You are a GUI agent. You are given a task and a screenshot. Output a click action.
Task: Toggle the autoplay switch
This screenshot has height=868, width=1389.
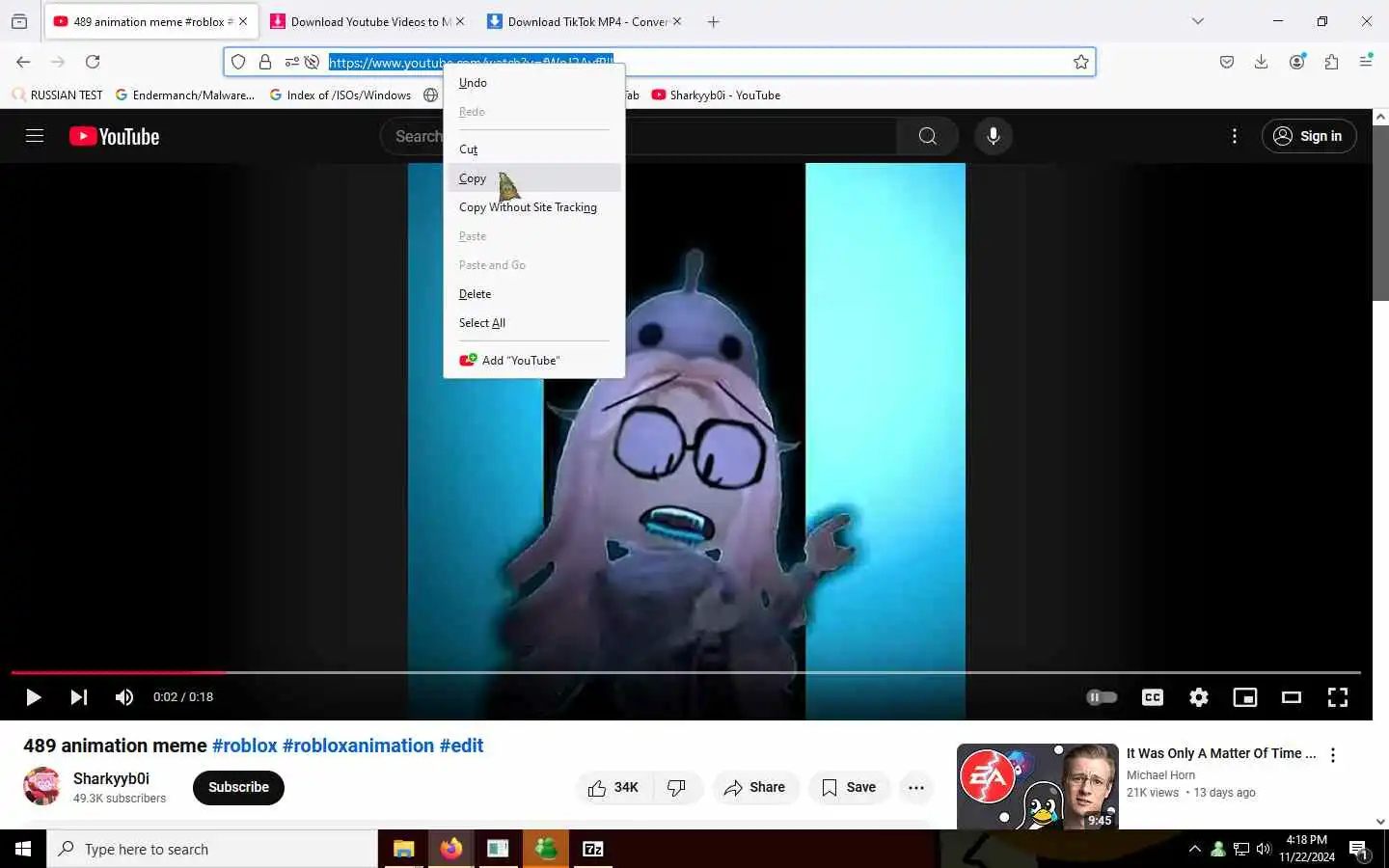1102,697
